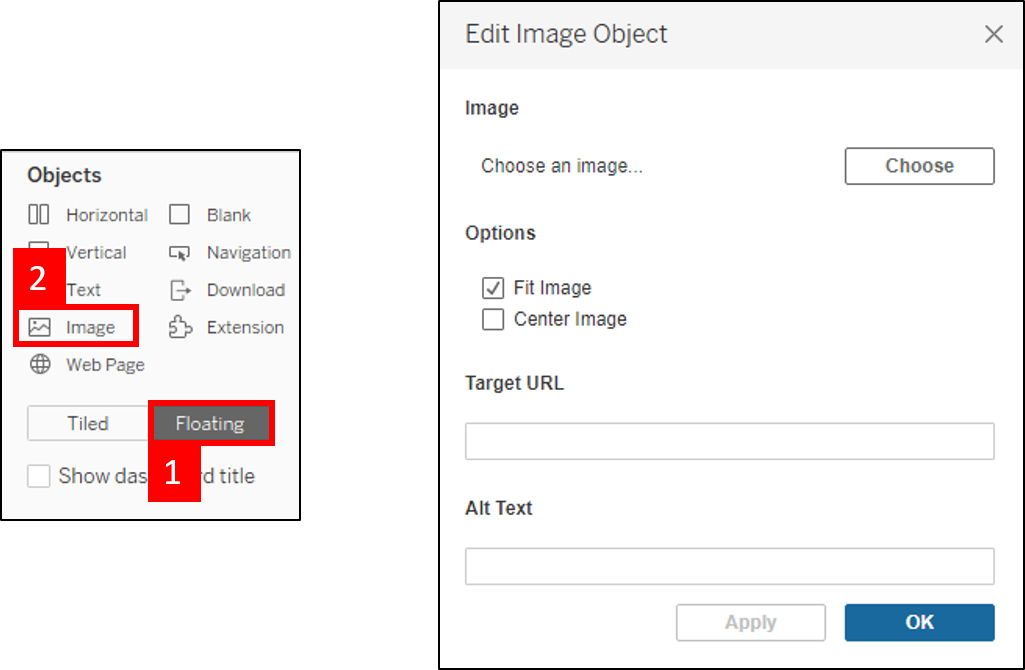The height and width of the screenshot is (670, 1025).
Task: Uncheck the Fit Image checkbox
Action: click(493, 289)
